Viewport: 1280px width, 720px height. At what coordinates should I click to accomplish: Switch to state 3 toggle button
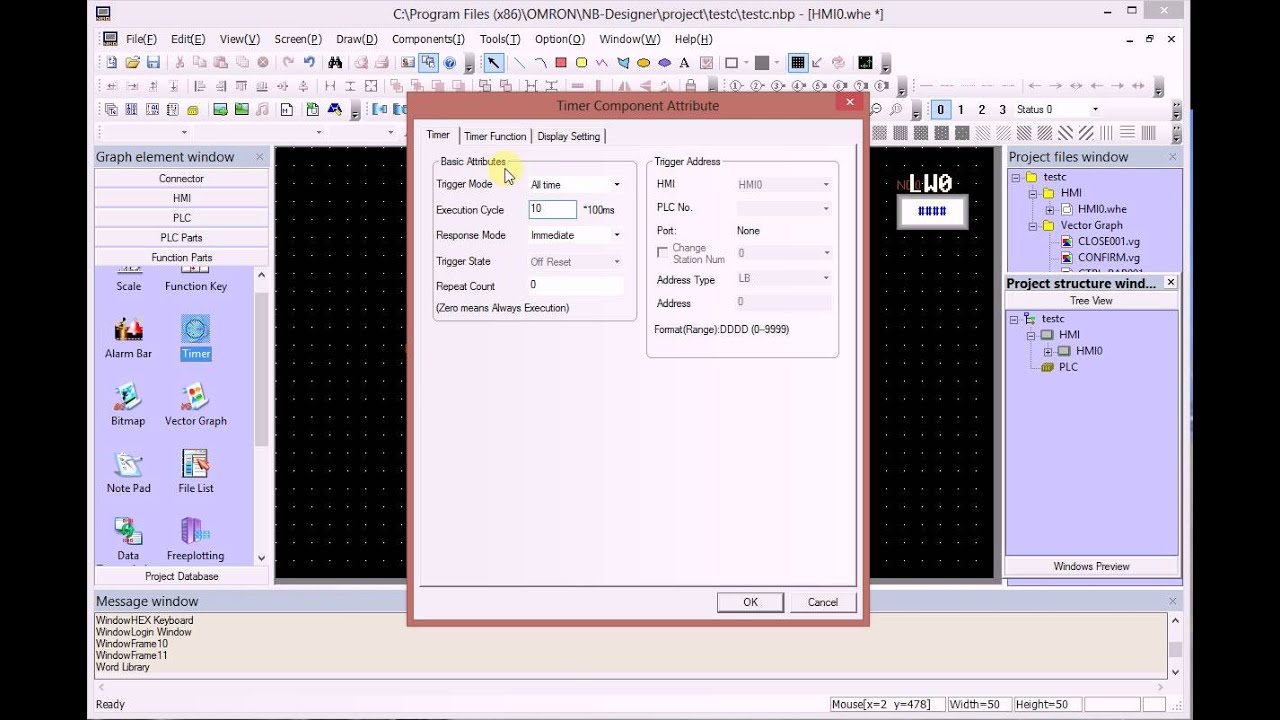pyautogui.click(x=1002, y=109)
